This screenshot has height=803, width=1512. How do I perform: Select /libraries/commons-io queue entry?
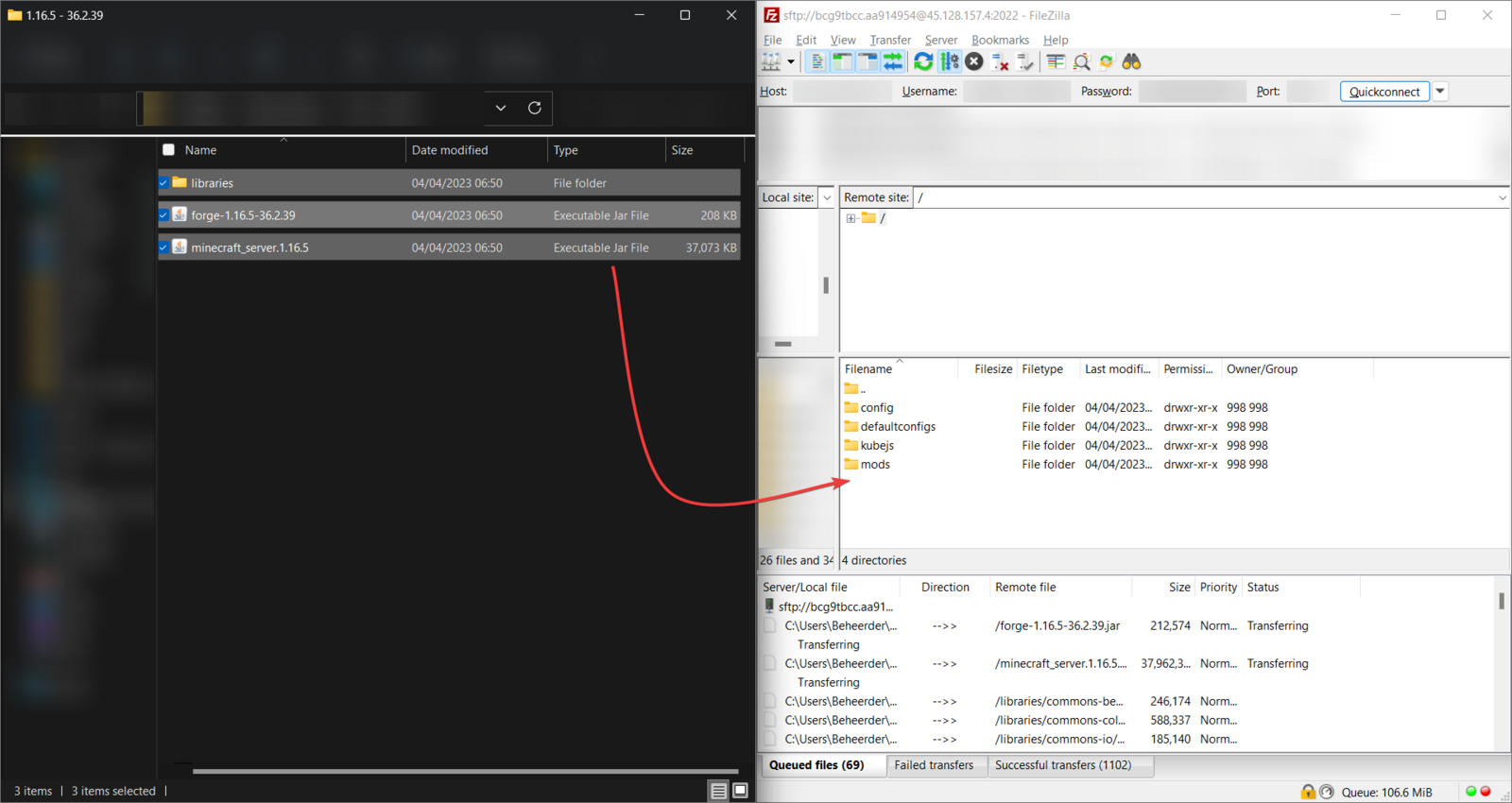click(1129, 740)
